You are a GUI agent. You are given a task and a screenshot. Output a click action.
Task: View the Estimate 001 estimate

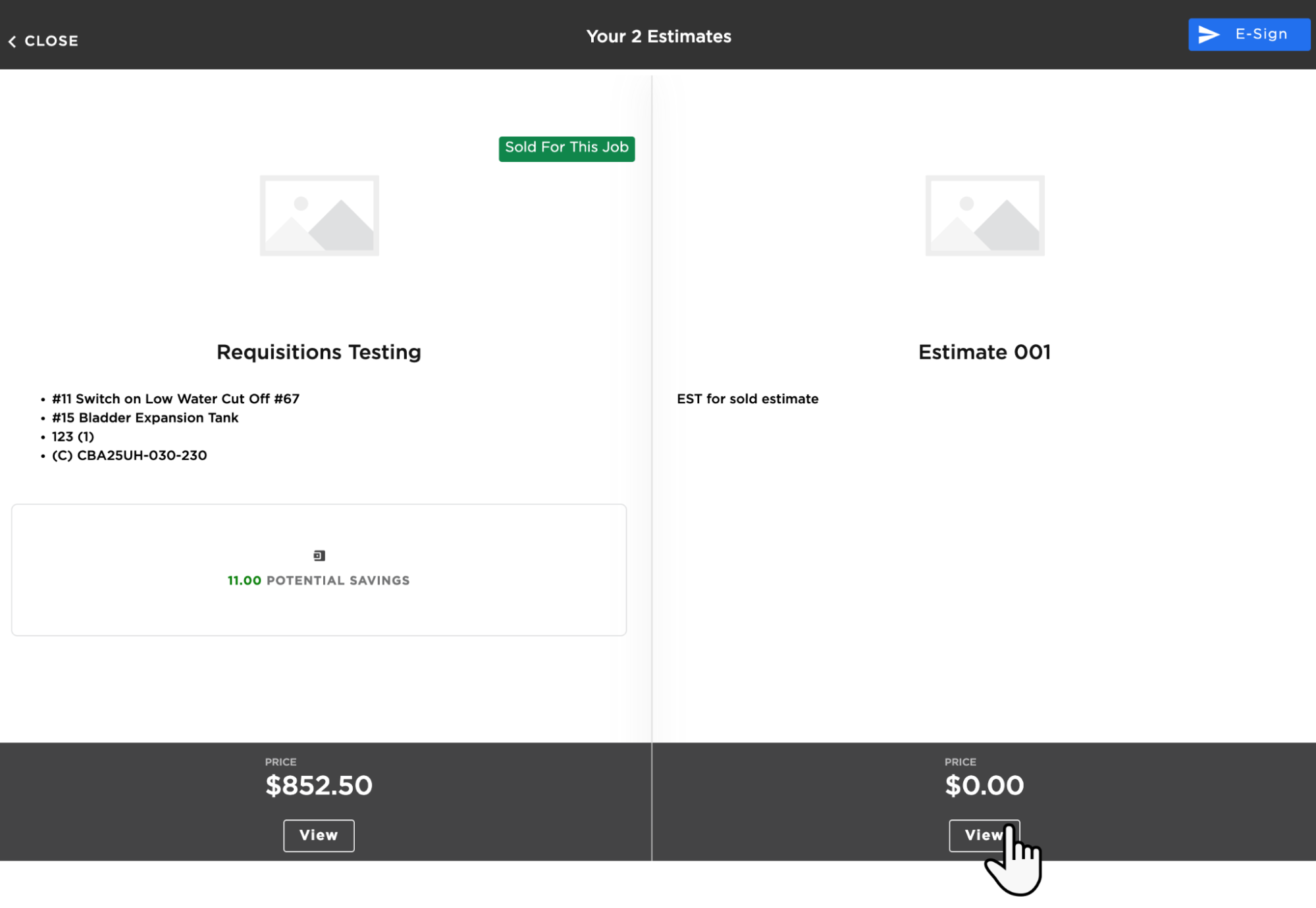point(985,835)
